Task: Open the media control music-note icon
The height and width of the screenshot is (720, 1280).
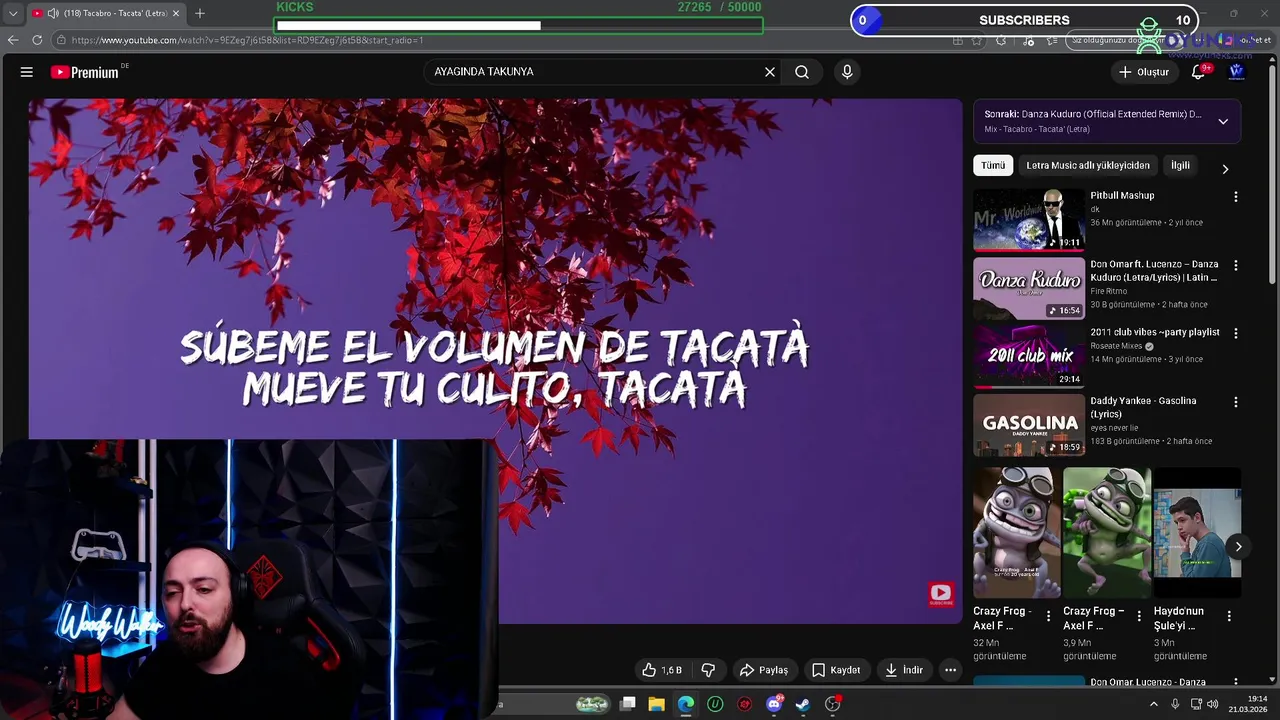Action: click(x=1028, y=40)
